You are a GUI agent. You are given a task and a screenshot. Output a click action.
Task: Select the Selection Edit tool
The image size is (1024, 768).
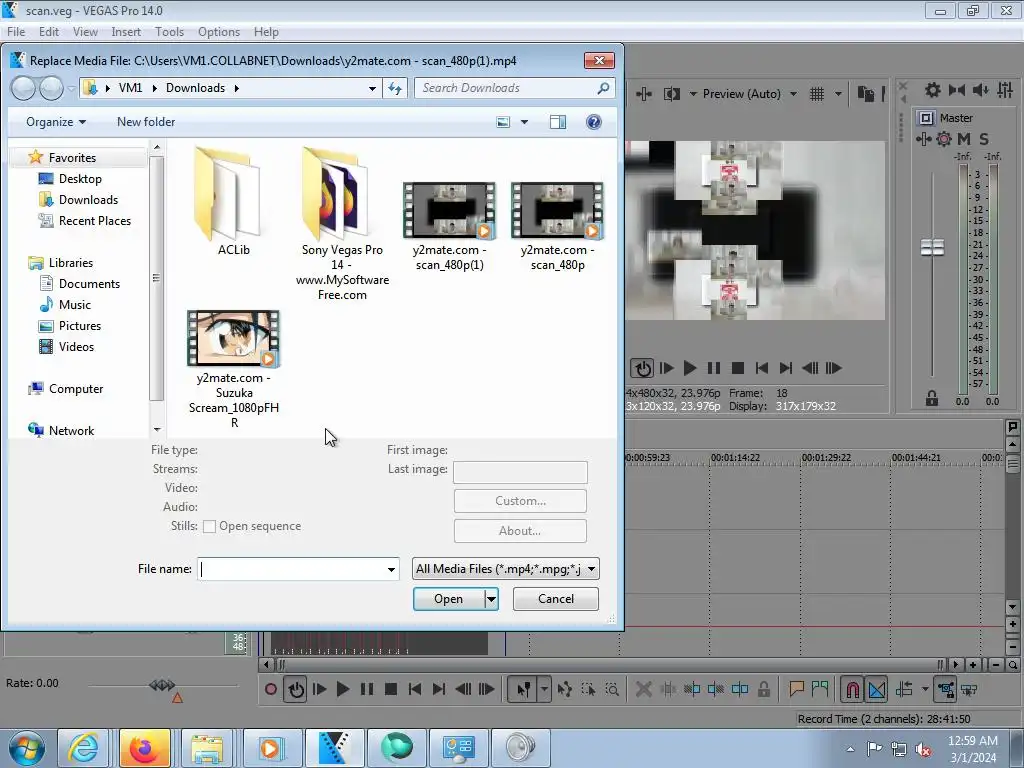[588, 689]
